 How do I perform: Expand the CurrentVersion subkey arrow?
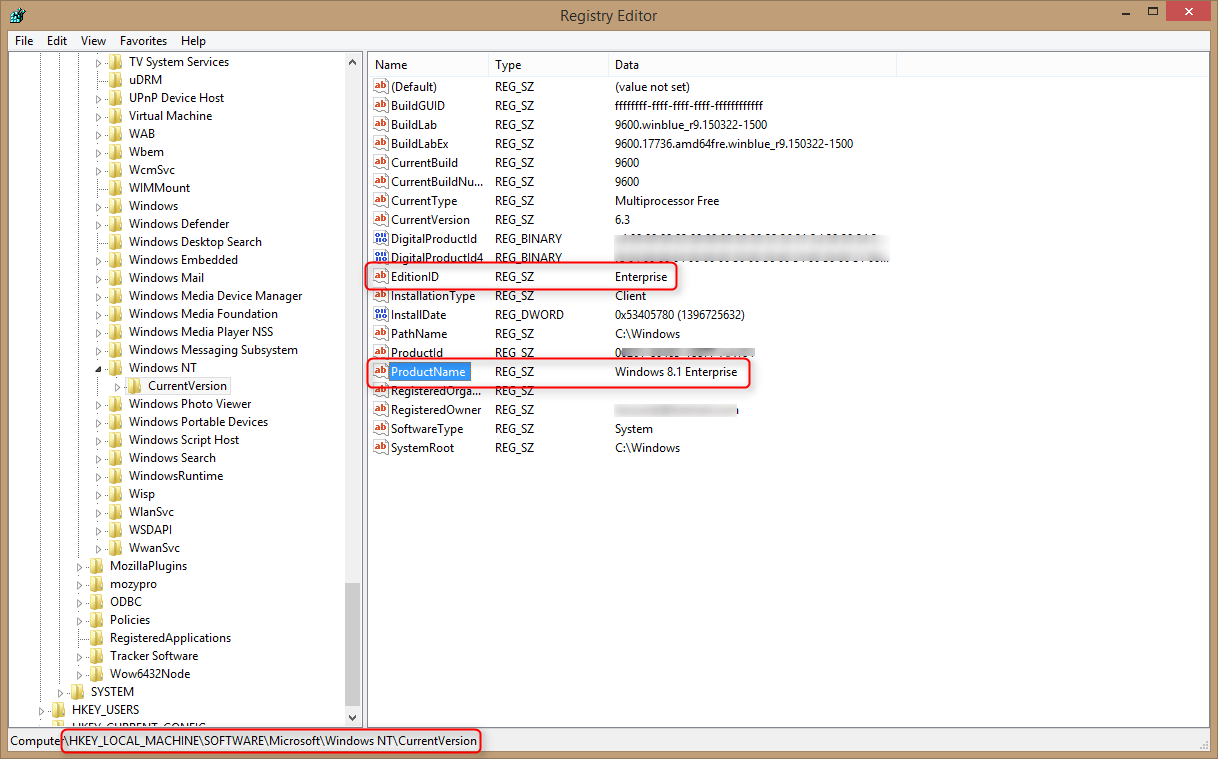118,386
